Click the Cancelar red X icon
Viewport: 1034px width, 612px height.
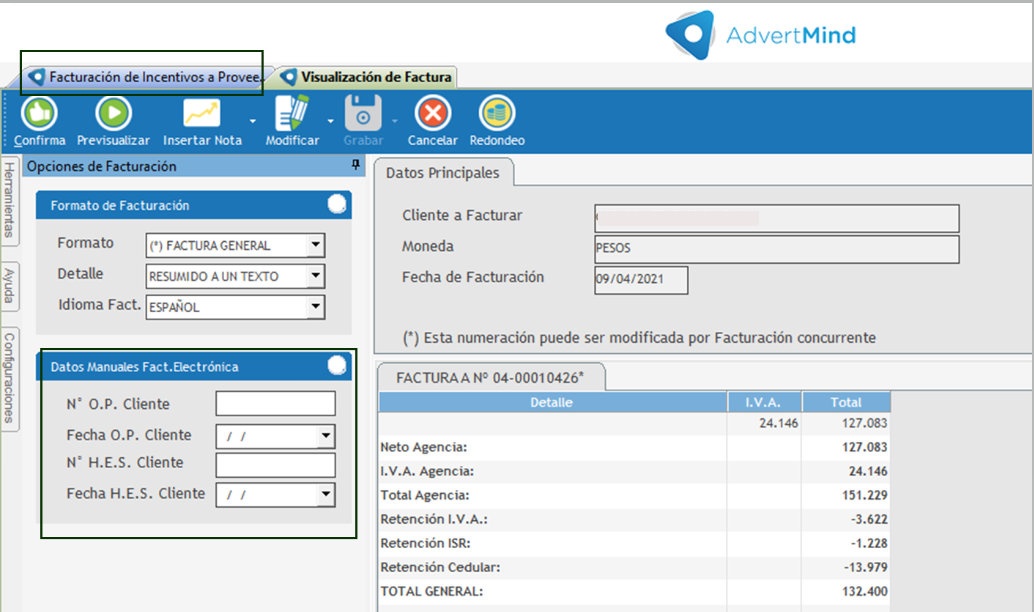[x=432, y=113]
